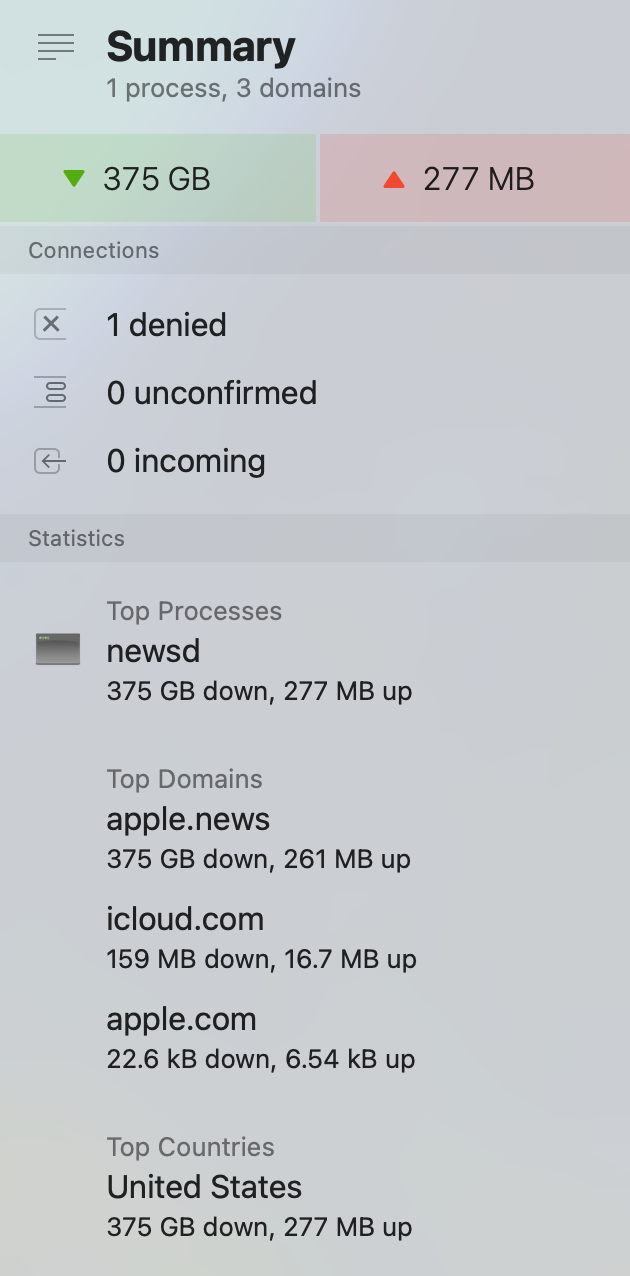Select the apple.news domain
Screen dimensions: 630x1276
[x=188, y=819]
